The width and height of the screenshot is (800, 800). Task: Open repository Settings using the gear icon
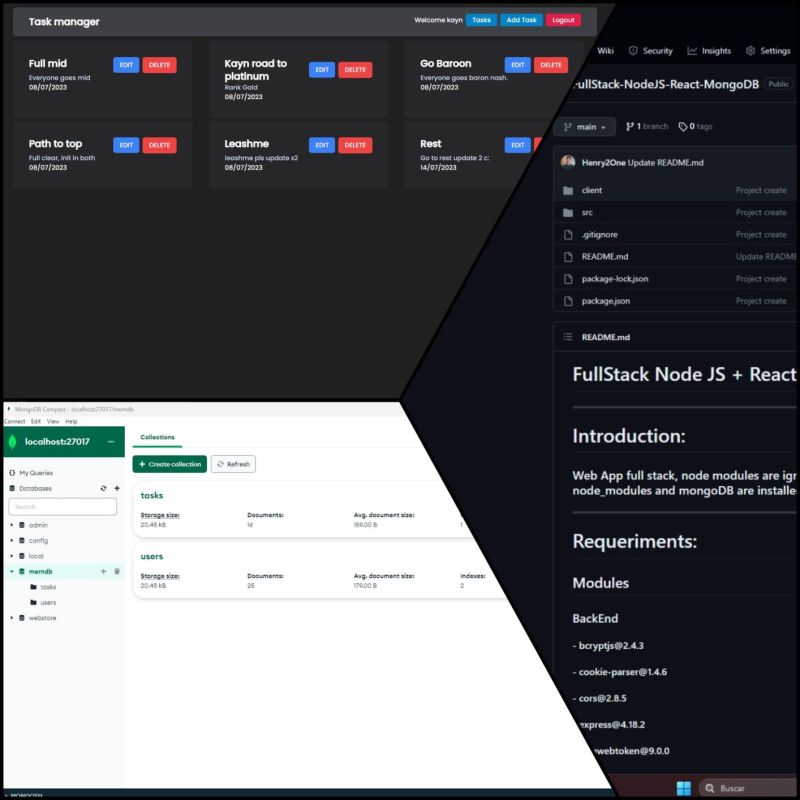750,51
